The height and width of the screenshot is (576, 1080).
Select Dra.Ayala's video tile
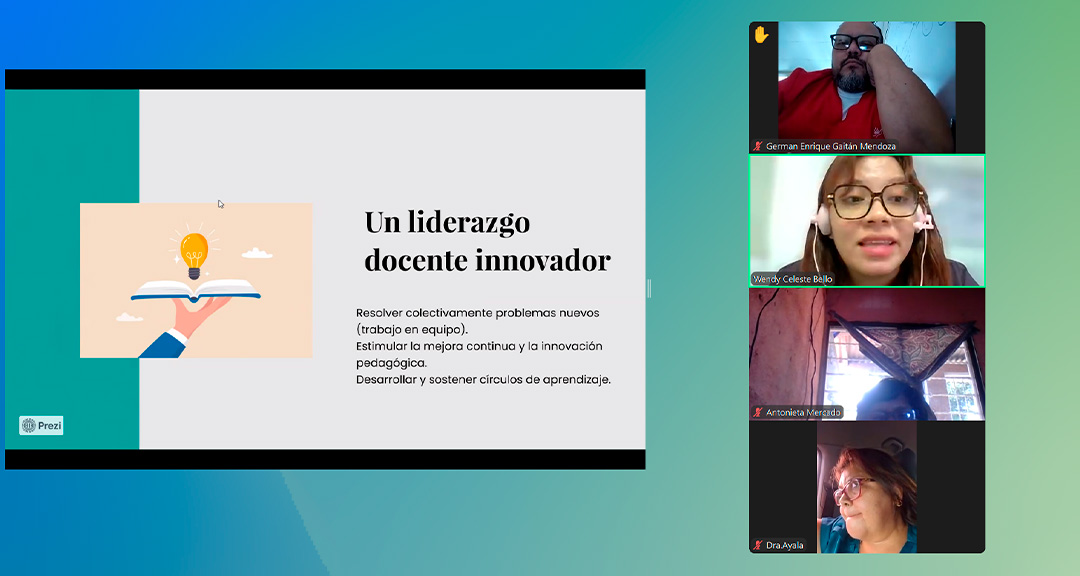867,487
